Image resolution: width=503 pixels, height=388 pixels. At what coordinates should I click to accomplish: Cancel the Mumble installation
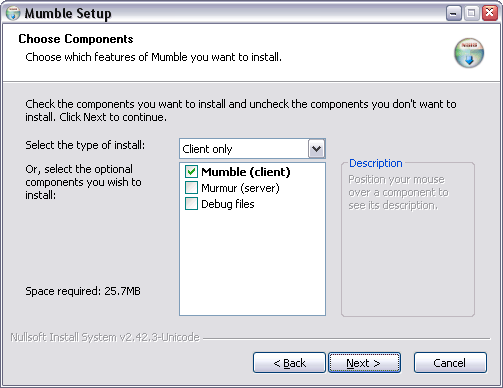click(x=450, y=363)
